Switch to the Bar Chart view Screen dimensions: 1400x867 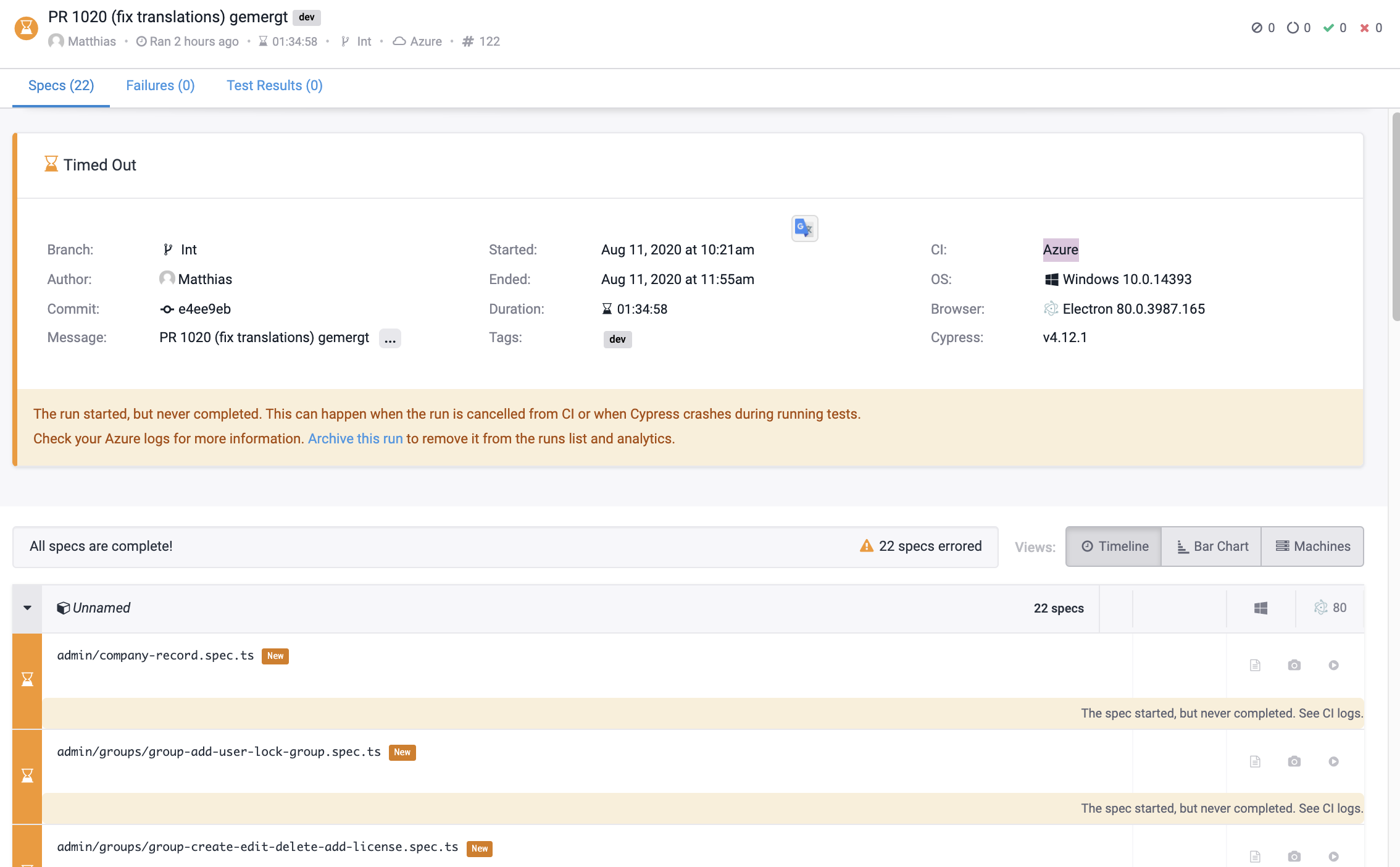[1210, 546]
